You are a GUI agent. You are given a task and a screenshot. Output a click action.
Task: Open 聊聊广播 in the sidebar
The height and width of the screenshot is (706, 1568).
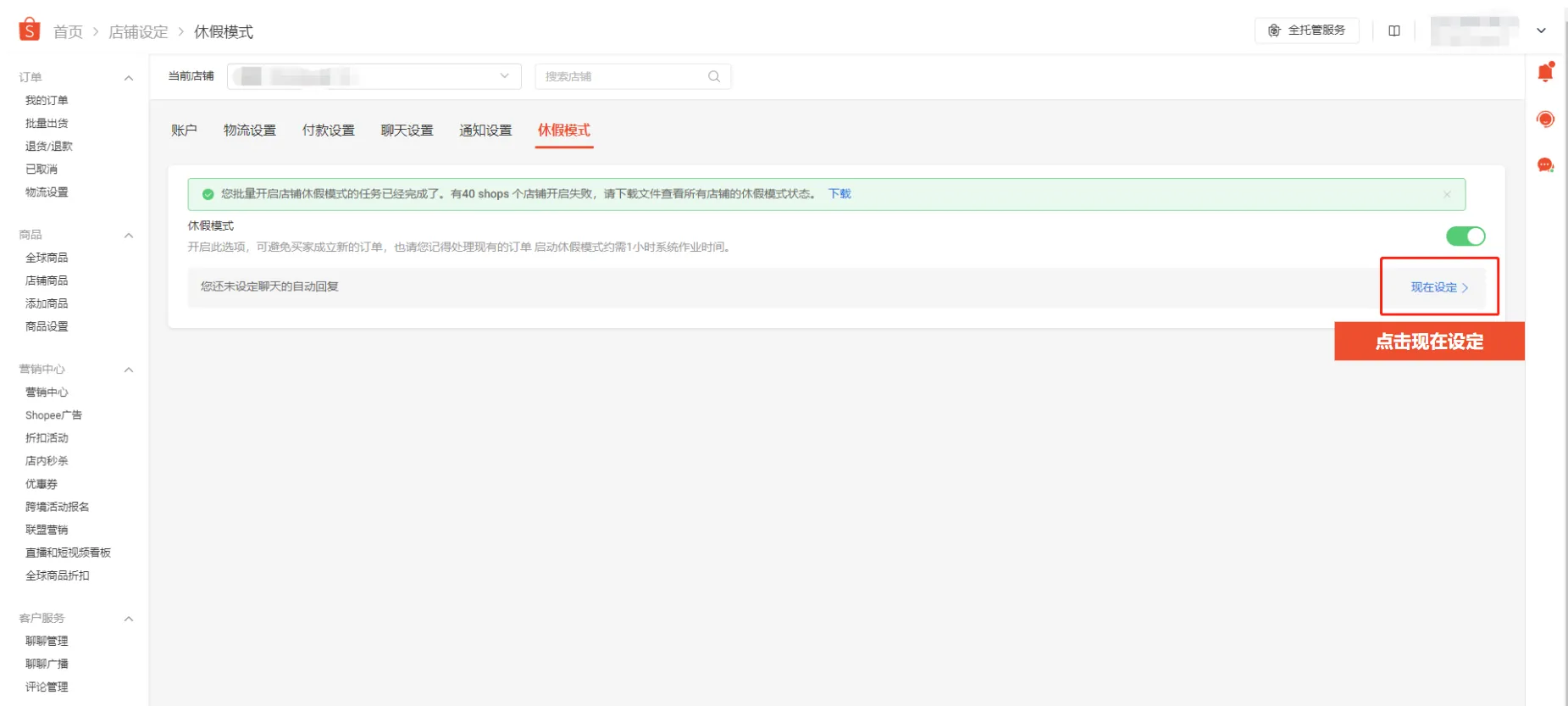click(x=47, y=664)
